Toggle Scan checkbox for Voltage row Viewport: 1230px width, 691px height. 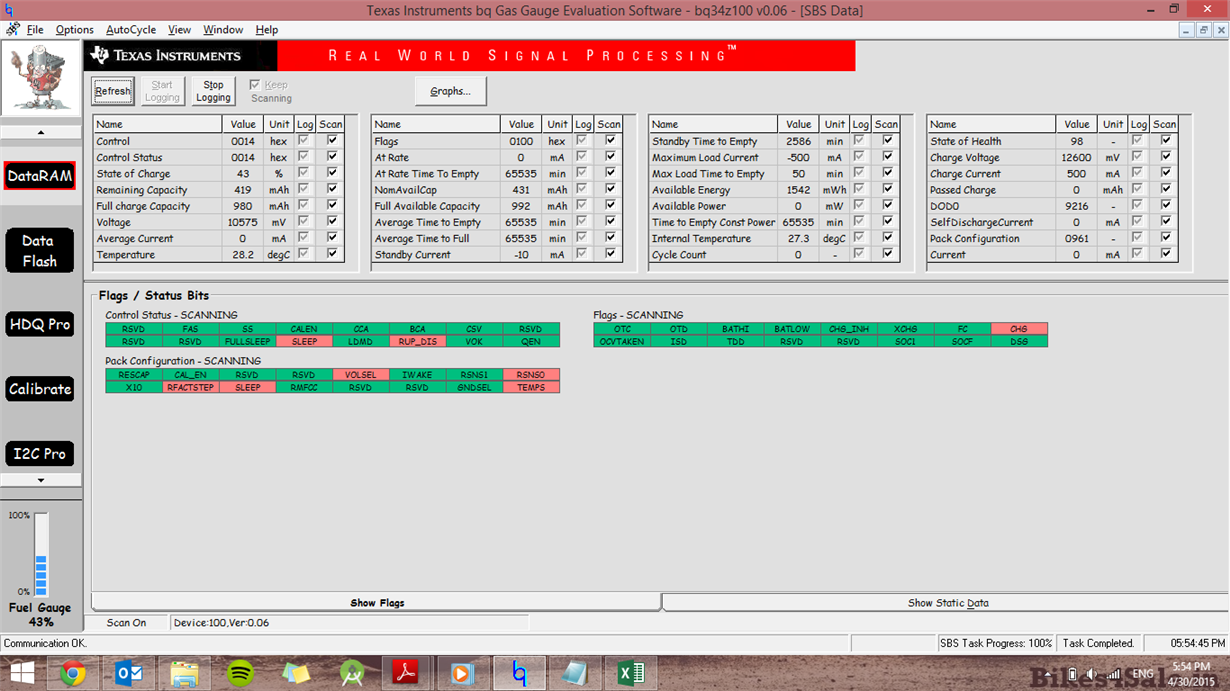pyautogui.click(x=332, y=222)
